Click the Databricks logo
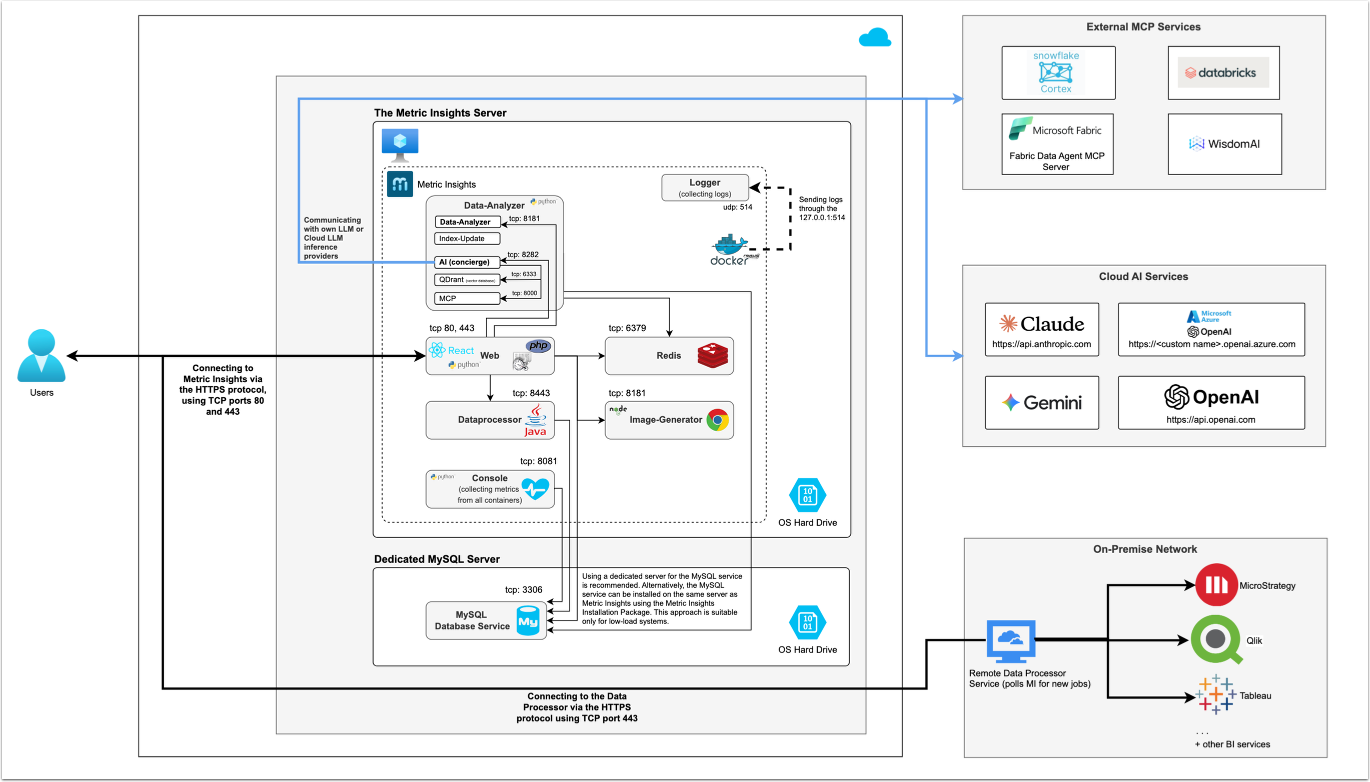The width and height of the screenshot is (1370, 782). point(1225,73)
